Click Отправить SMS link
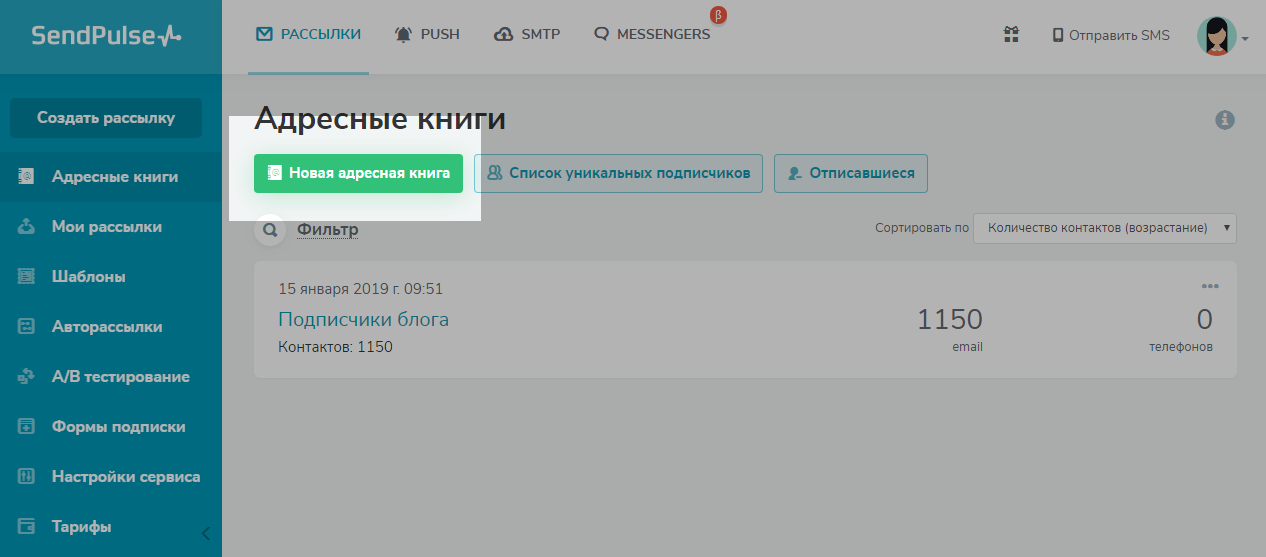Viewport: 1266px width, 557px height. click(1110, 35)
